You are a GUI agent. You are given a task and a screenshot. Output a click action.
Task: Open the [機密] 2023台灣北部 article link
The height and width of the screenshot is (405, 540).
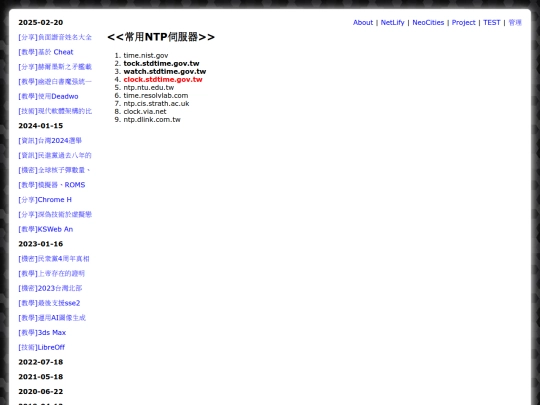50,288
